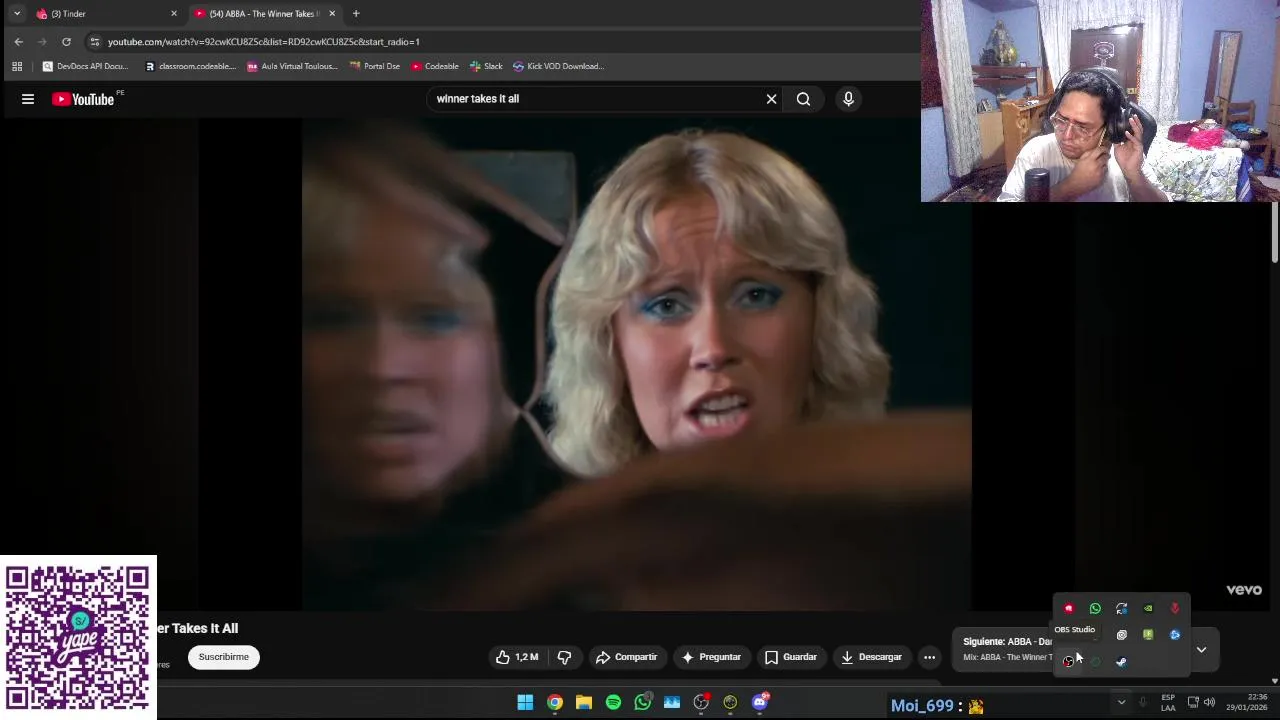
Task: Open more actions three-dot menu
Action: click(x=929, y=657)
